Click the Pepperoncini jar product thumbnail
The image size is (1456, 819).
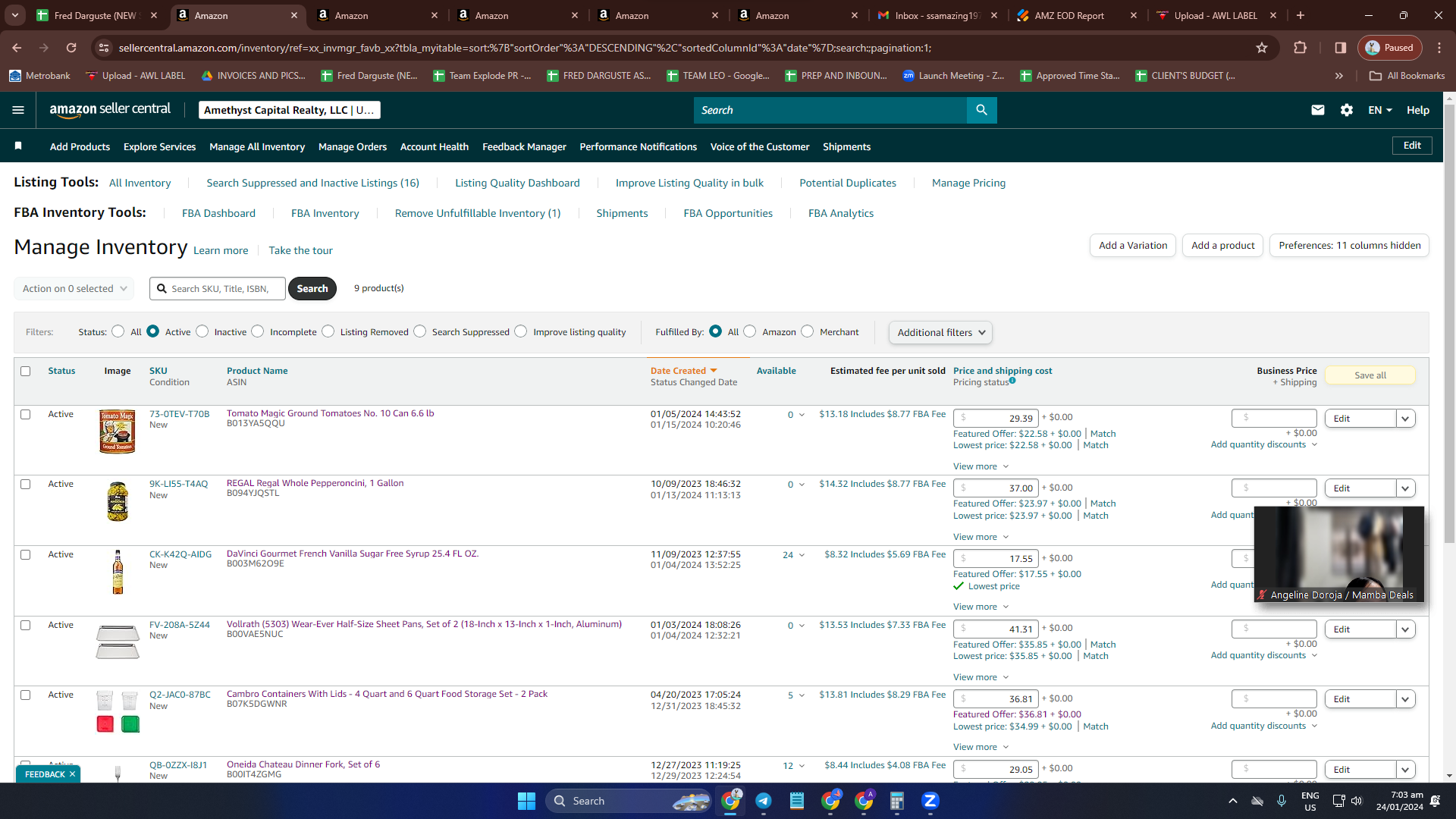point(118,501)
